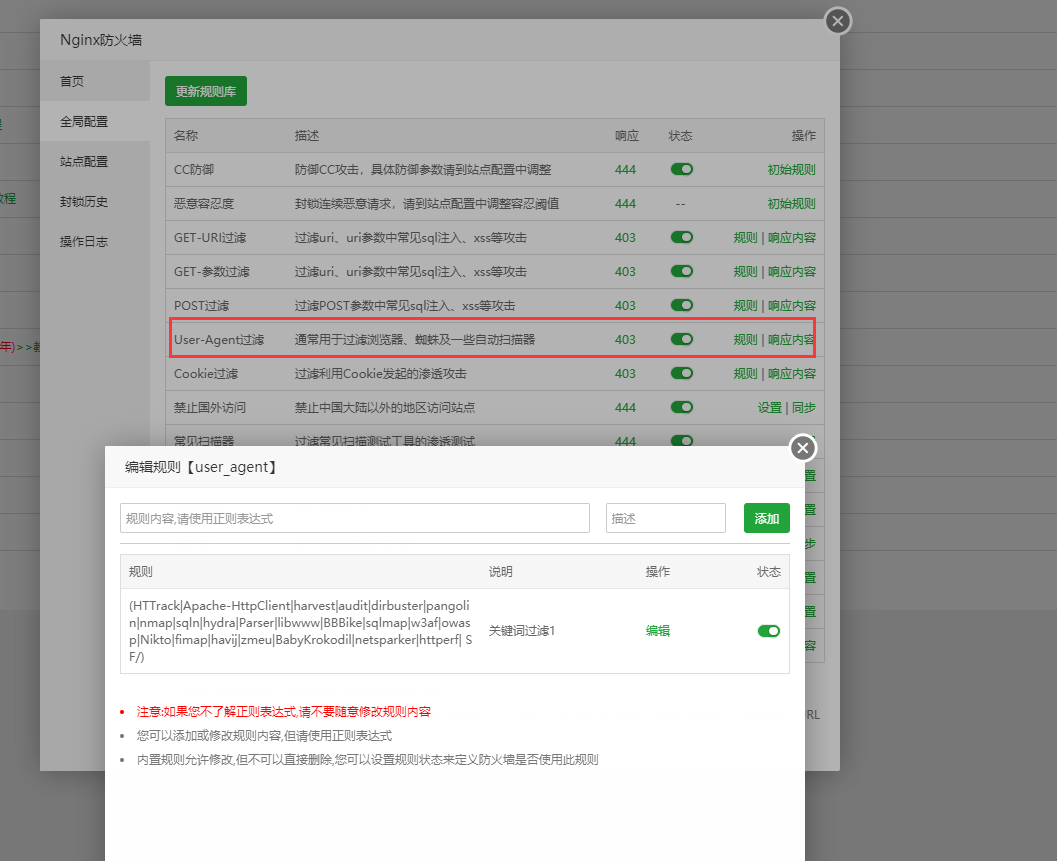Open 规则 link for User-Agent过滤
The width and height of the screenshot is (1057, 861).
(746, 340)
